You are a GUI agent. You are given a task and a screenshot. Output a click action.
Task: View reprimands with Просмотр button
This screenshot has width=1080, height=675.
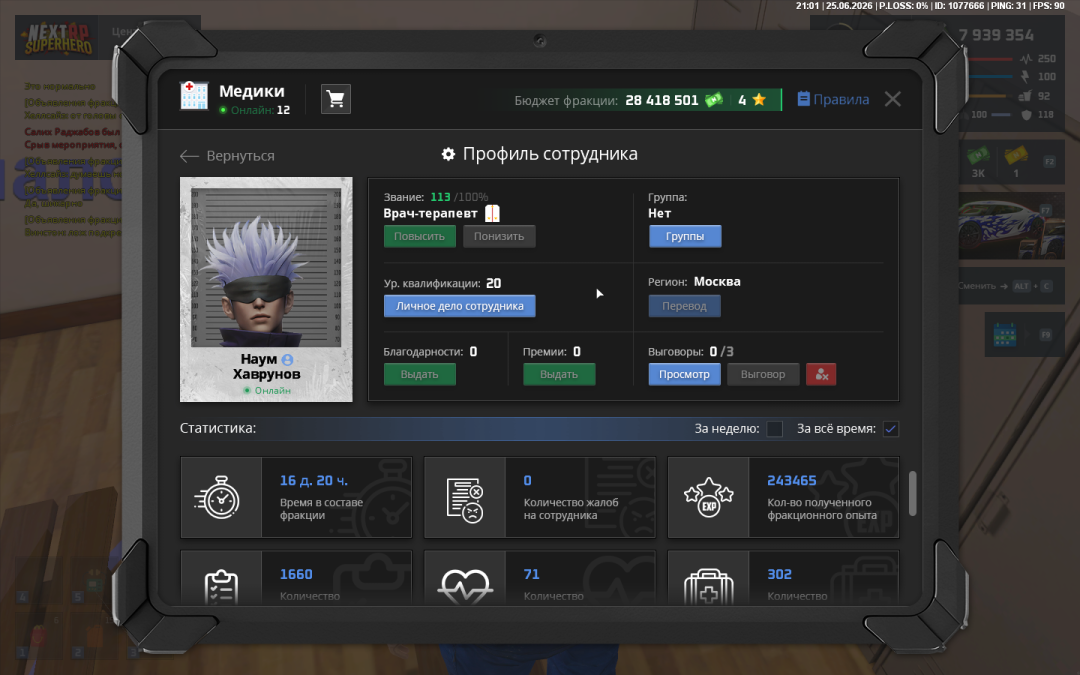[684, 374]
